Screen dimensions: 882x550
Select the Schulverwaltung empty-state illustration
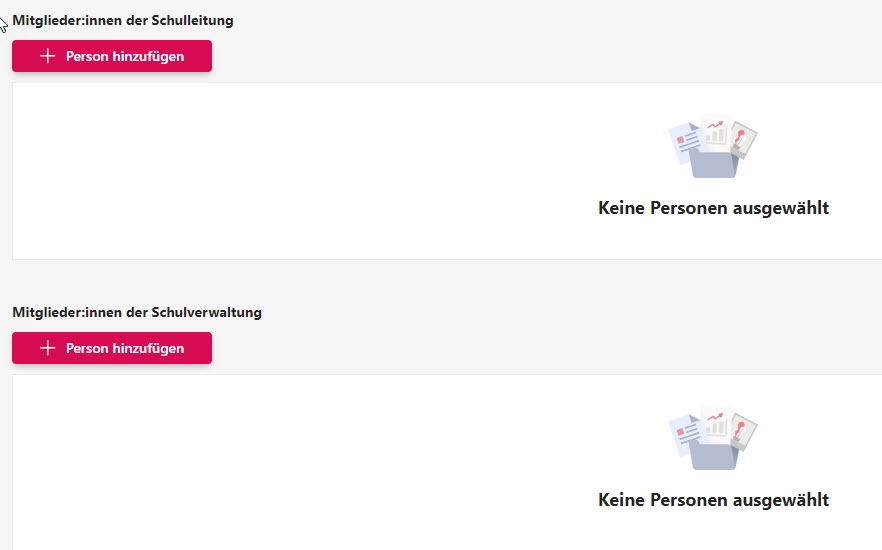coord(713,438)
